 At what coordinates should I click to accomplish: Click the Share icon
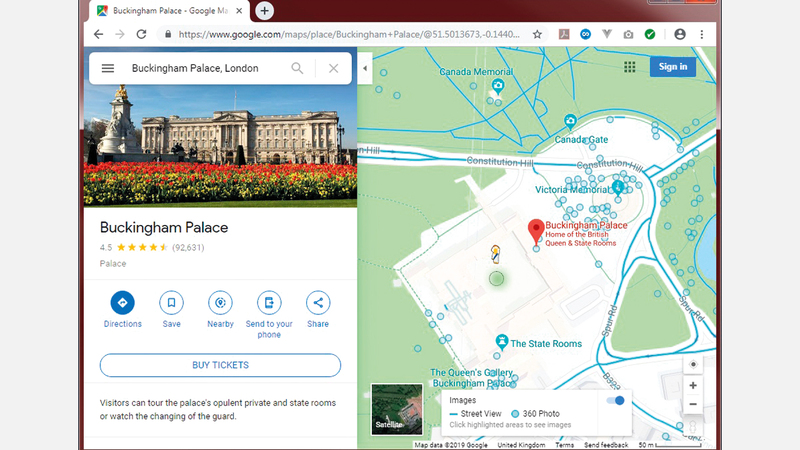point(318,302)
